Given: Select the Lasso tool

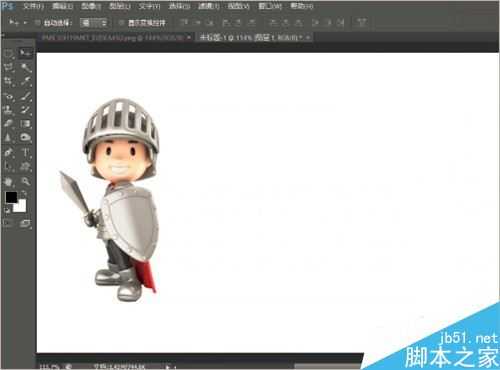Looking at the screenshot, I should coord(8,67).
